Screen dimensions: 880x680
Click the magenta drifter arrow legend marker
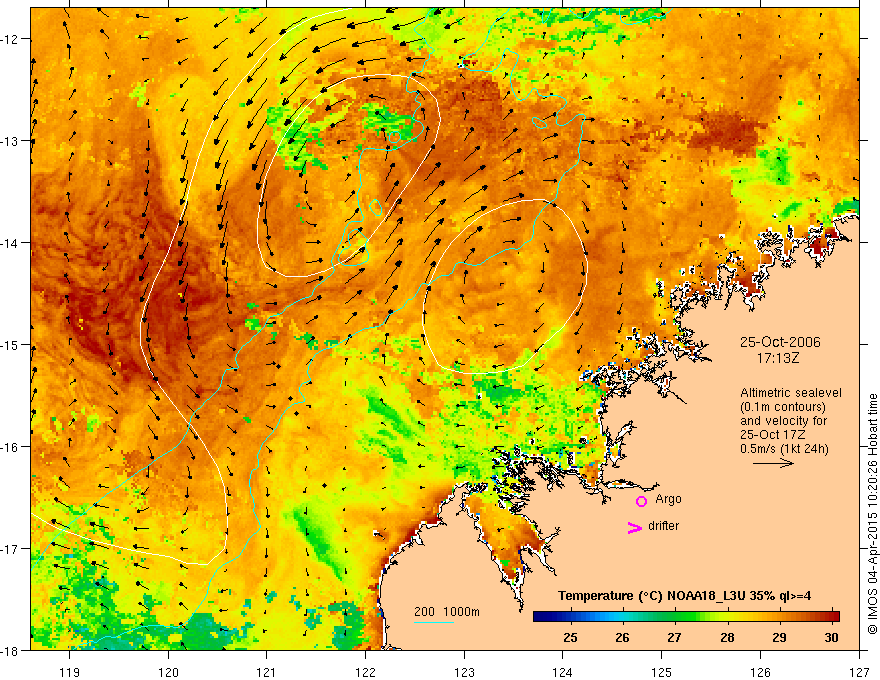click(634, 527)
